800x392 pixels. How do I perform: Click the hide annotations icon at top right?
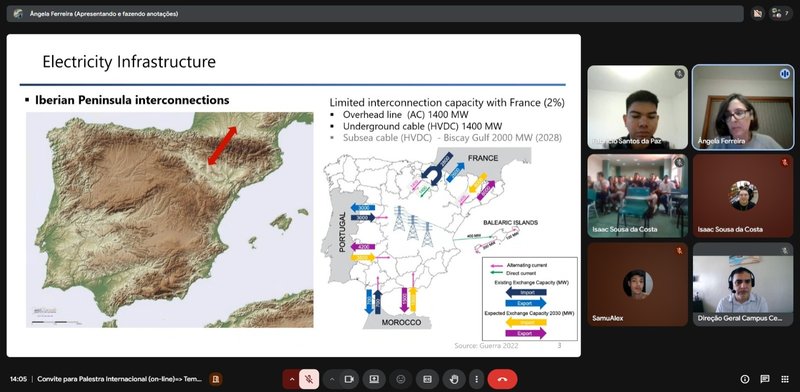758,14
